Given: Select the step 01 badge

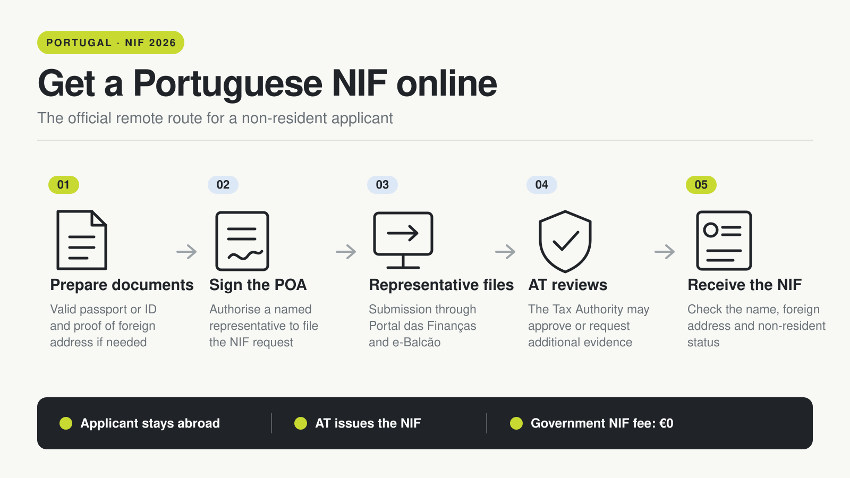Looking at the screenshot, I should pos(63,185).
